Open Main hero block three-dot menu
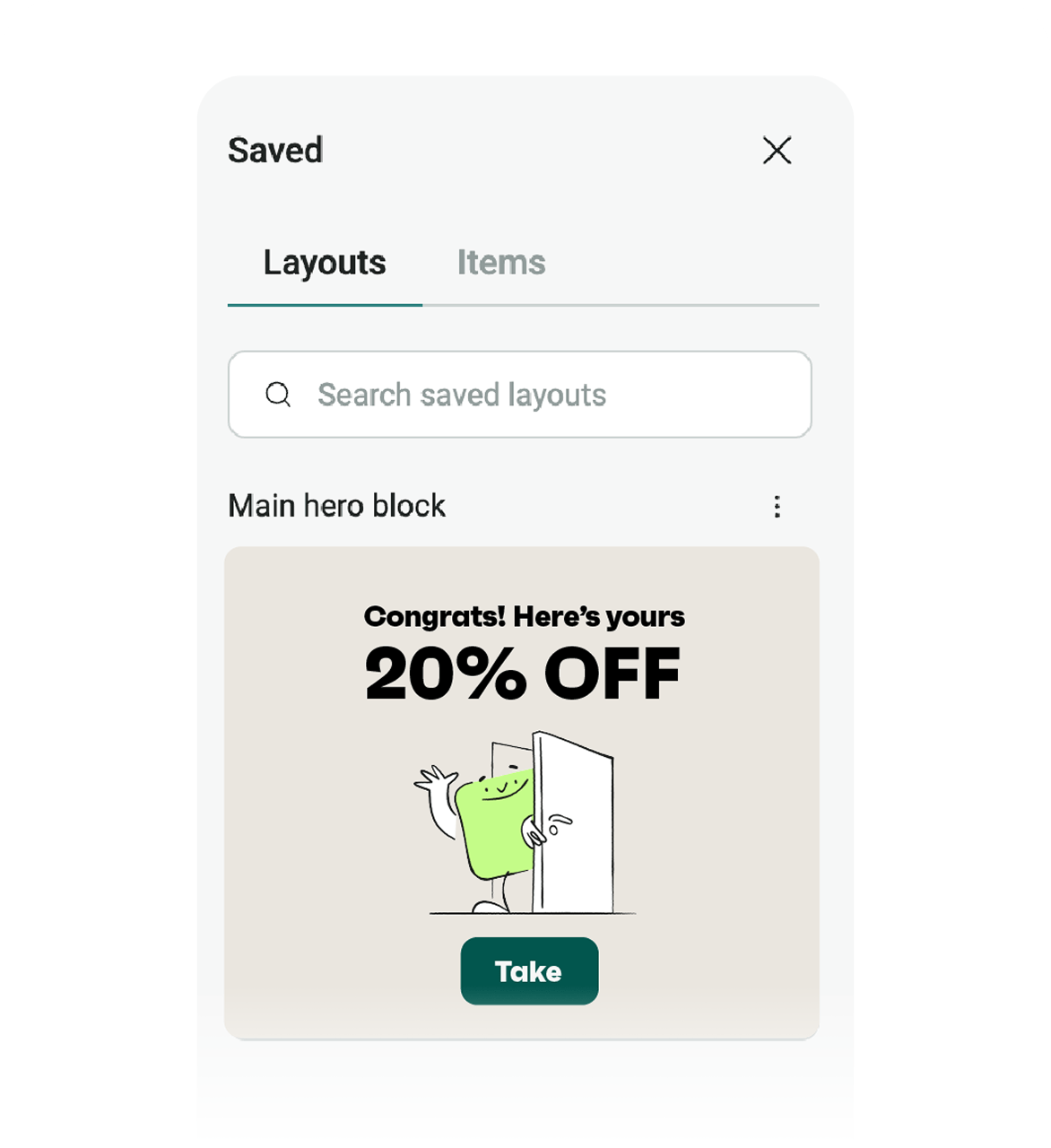 (x=777, y=507)
